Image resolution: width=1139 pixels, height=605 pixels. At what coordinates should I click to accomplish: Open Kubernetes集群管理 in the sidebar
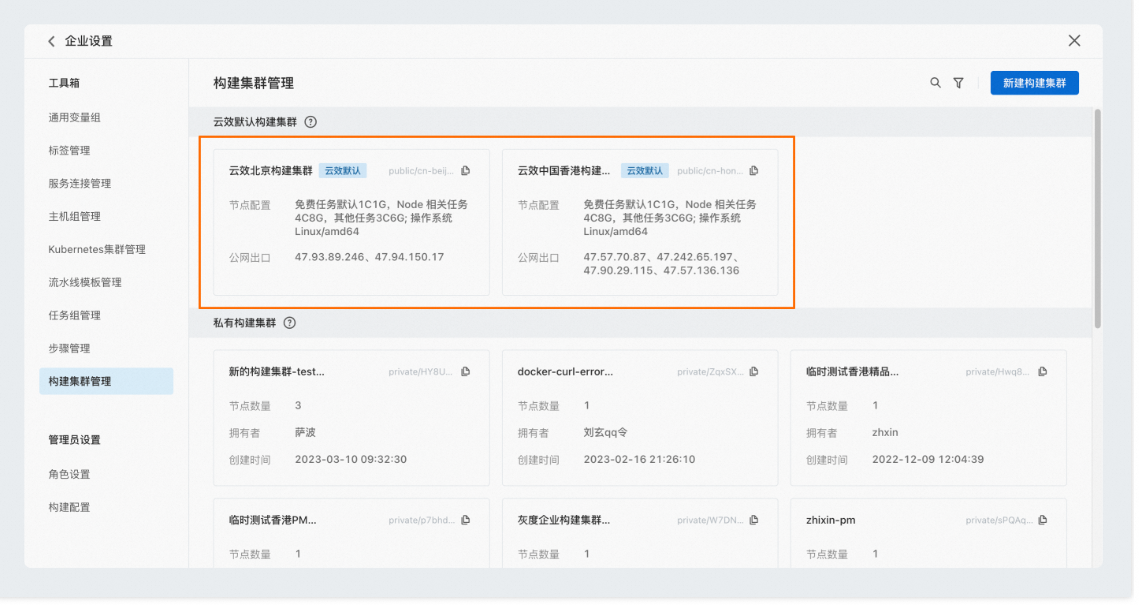[x=97, y=251]
